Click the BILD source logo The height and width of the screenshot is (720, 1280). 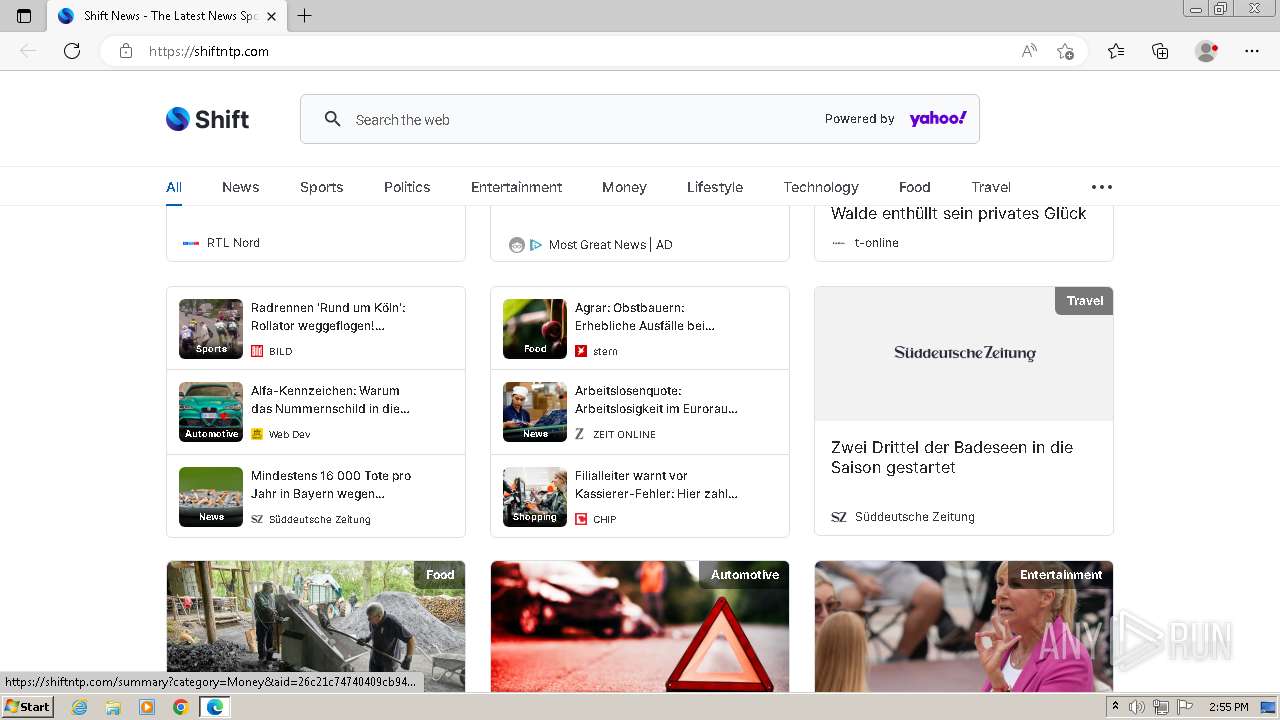257,351
